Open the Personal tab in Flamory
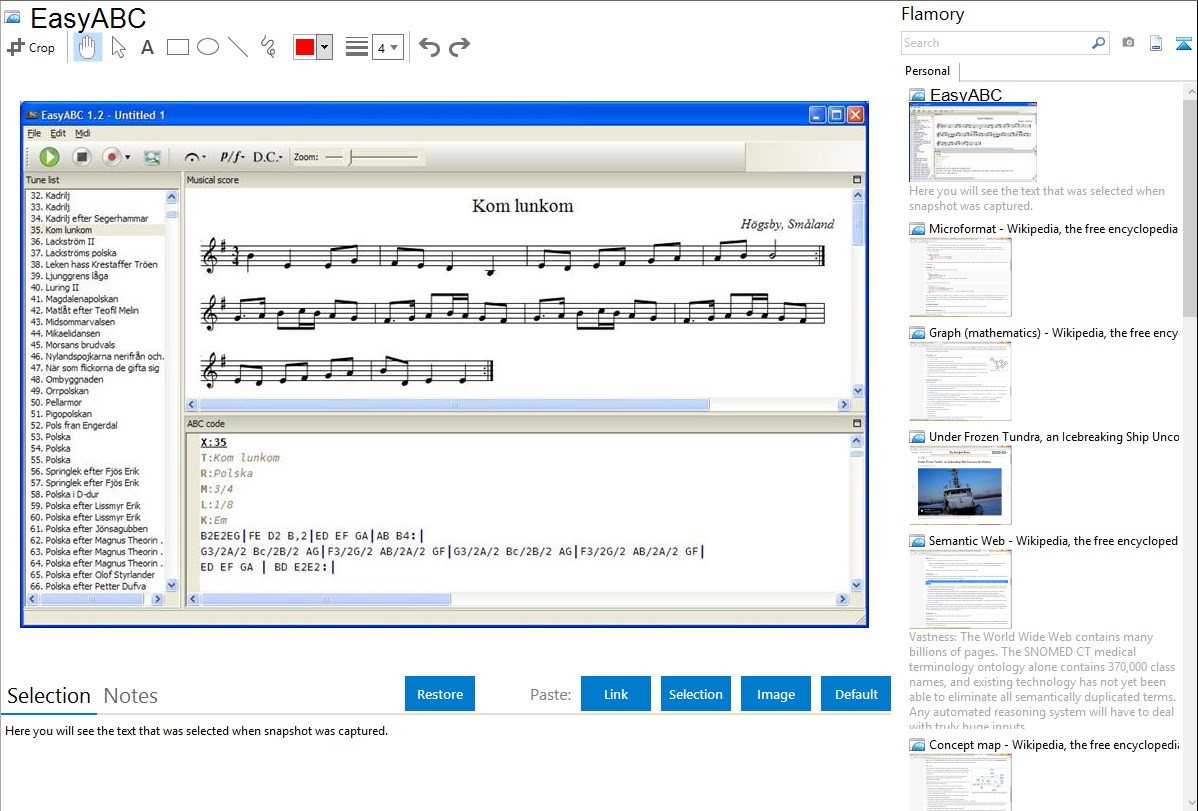This screenshot has height=811, width=1198. [927, 71]
